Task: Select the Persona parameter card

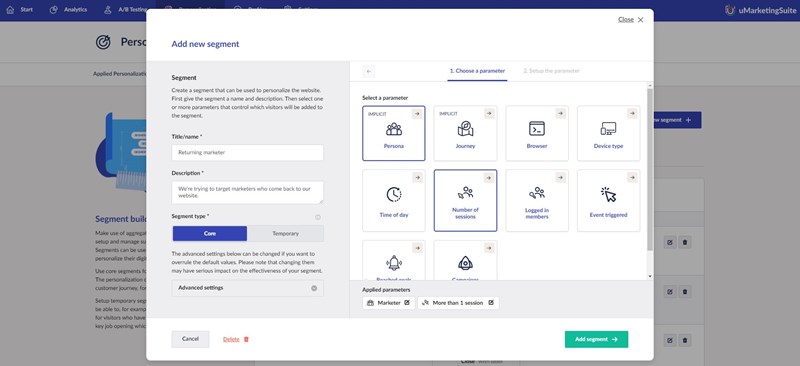Action: click(x=393, y=133)
